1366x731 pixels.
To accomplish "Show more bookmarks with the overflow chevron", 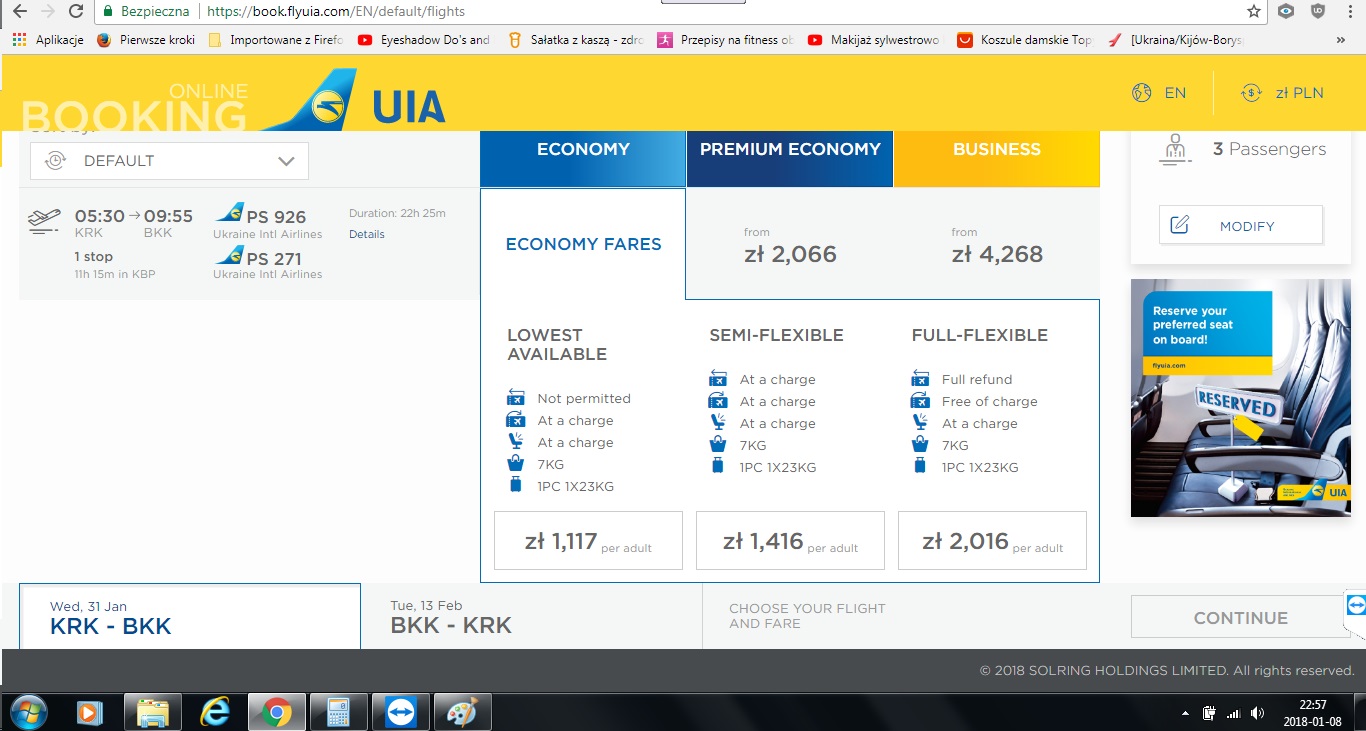I will [1341, 40].
